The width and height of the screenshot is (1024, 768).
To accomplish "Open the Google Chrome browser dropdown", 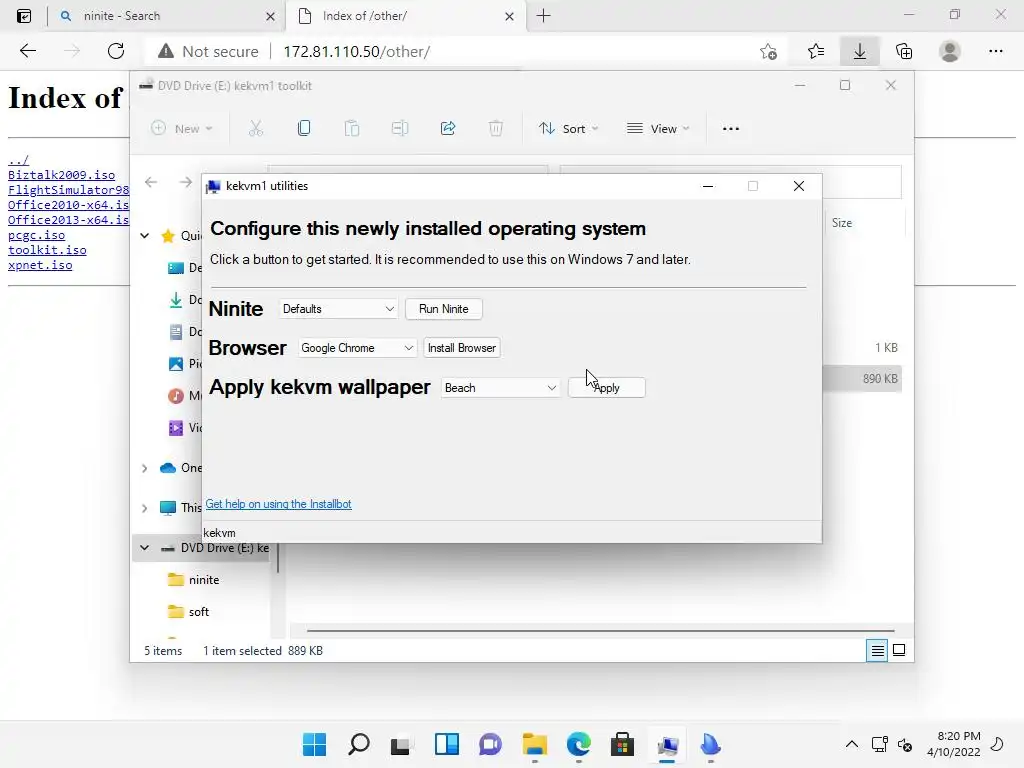I will click(357, 348).
